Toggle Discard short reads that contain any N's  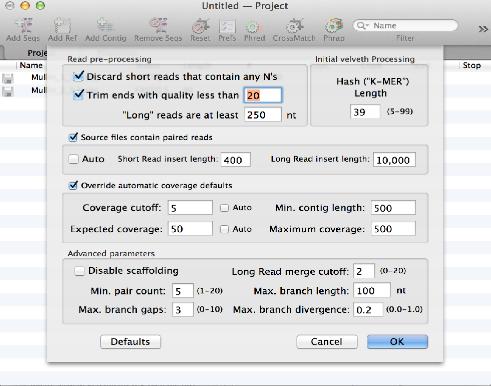pos(78,76)
